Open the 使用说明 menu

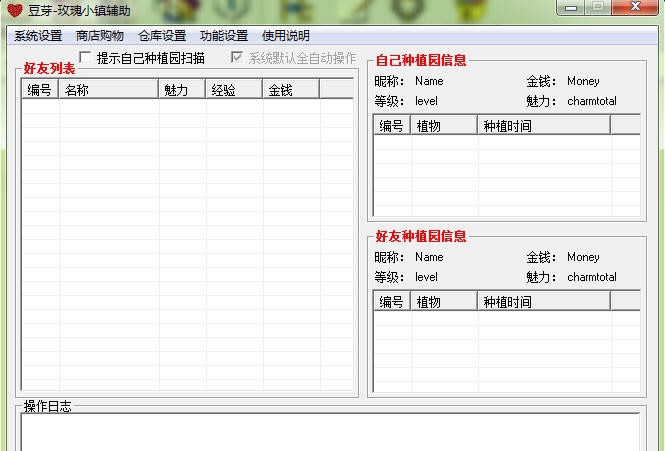[x=286, y=36]
